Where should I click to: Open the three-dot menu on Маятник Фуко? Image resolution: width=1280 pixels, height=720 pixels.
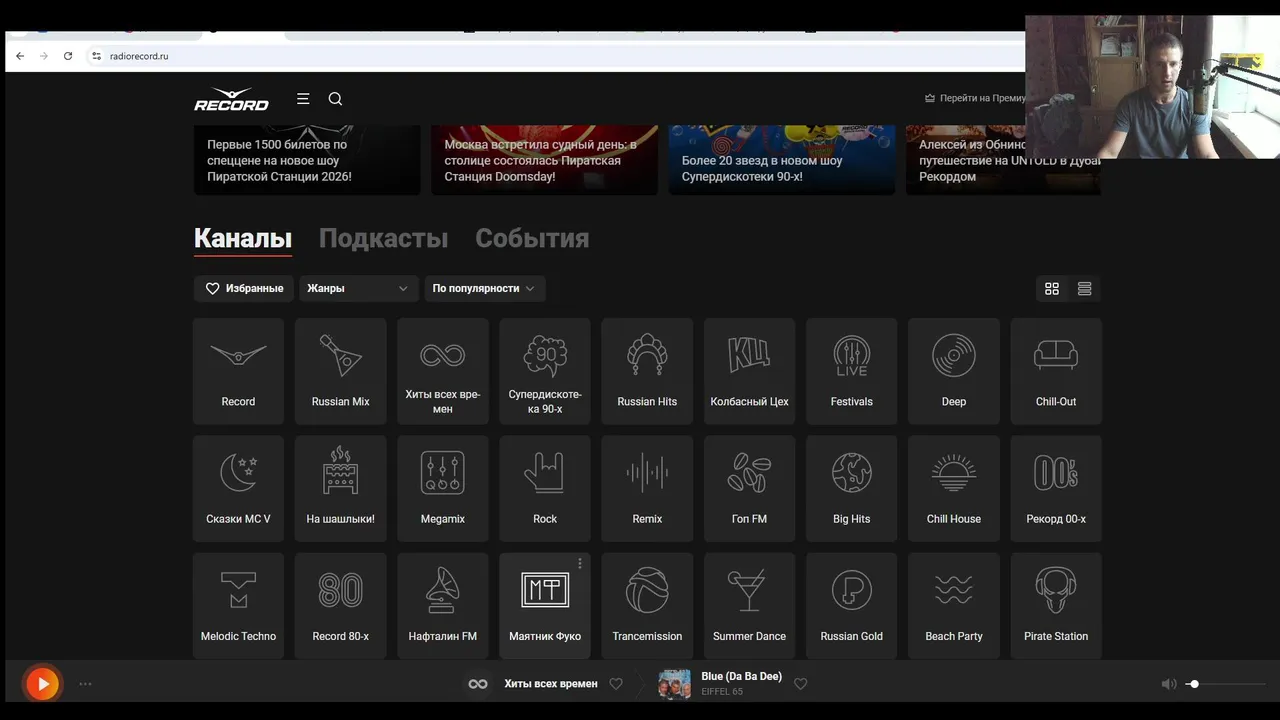(579, 564)
